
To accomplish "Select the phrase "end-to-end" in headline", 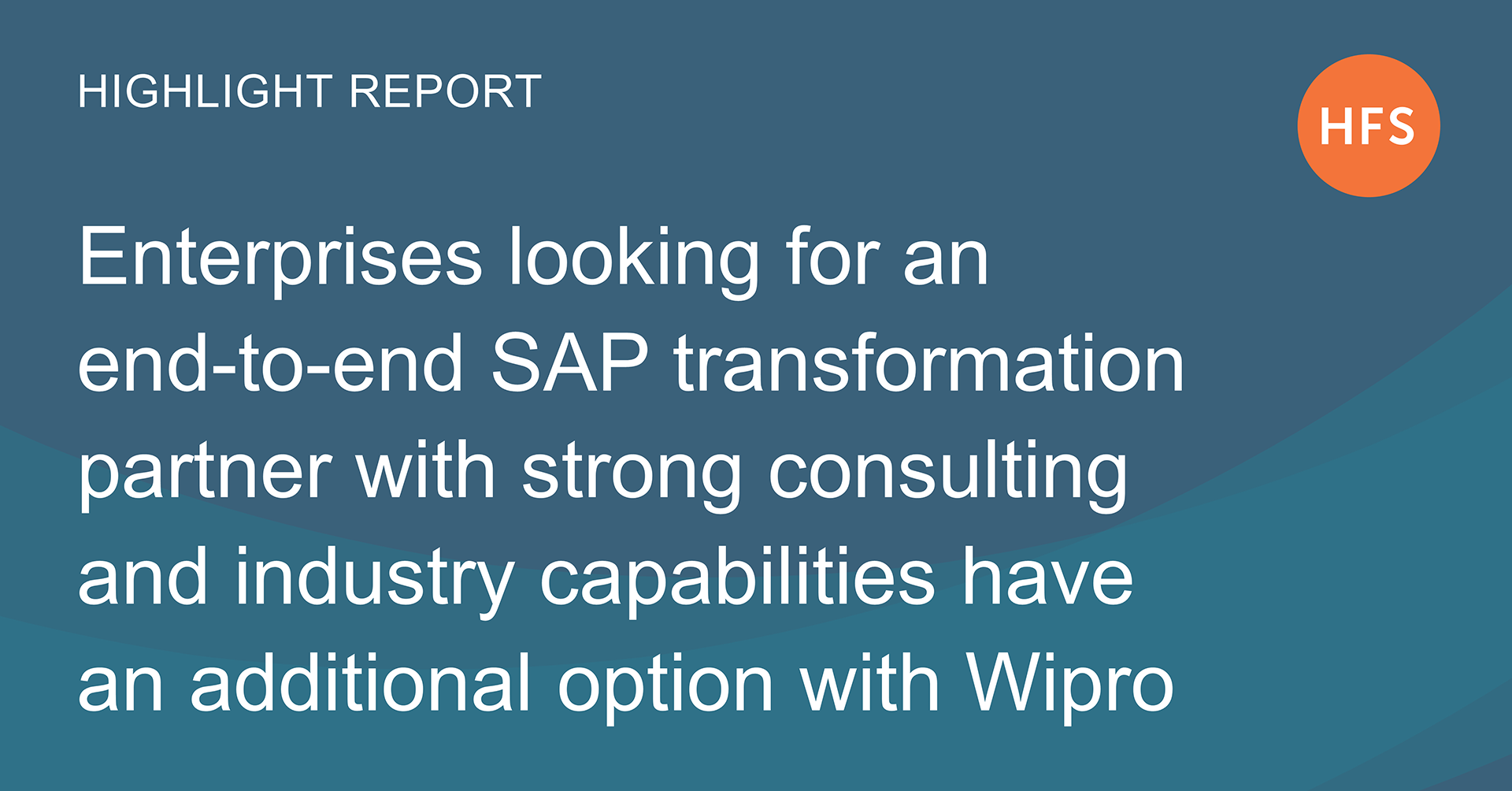I will click(271, 363).
